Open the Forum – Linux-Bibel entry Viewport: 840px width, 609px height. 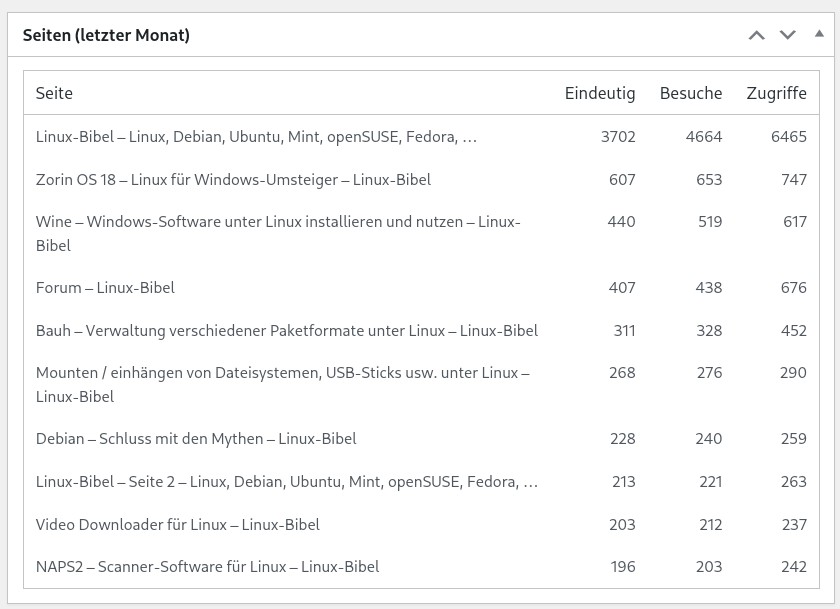click(105, 288)
